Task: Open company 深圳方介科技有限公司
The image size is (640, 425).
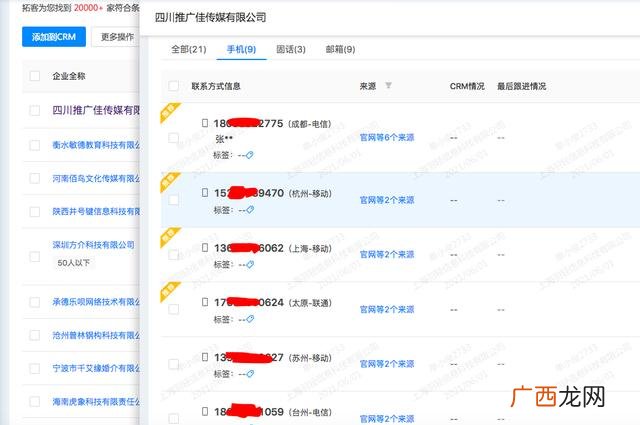Action: [x=93, y=245]
